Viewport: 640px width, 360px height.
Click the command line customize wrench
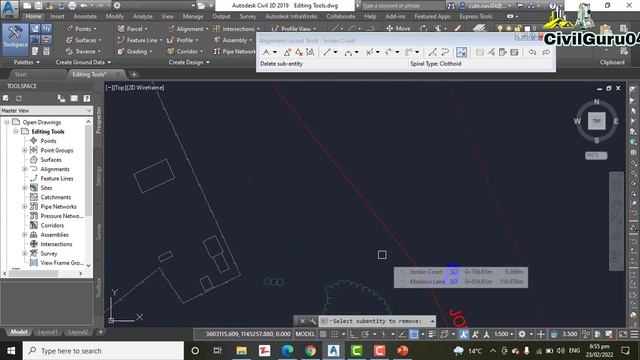[313, 321]
